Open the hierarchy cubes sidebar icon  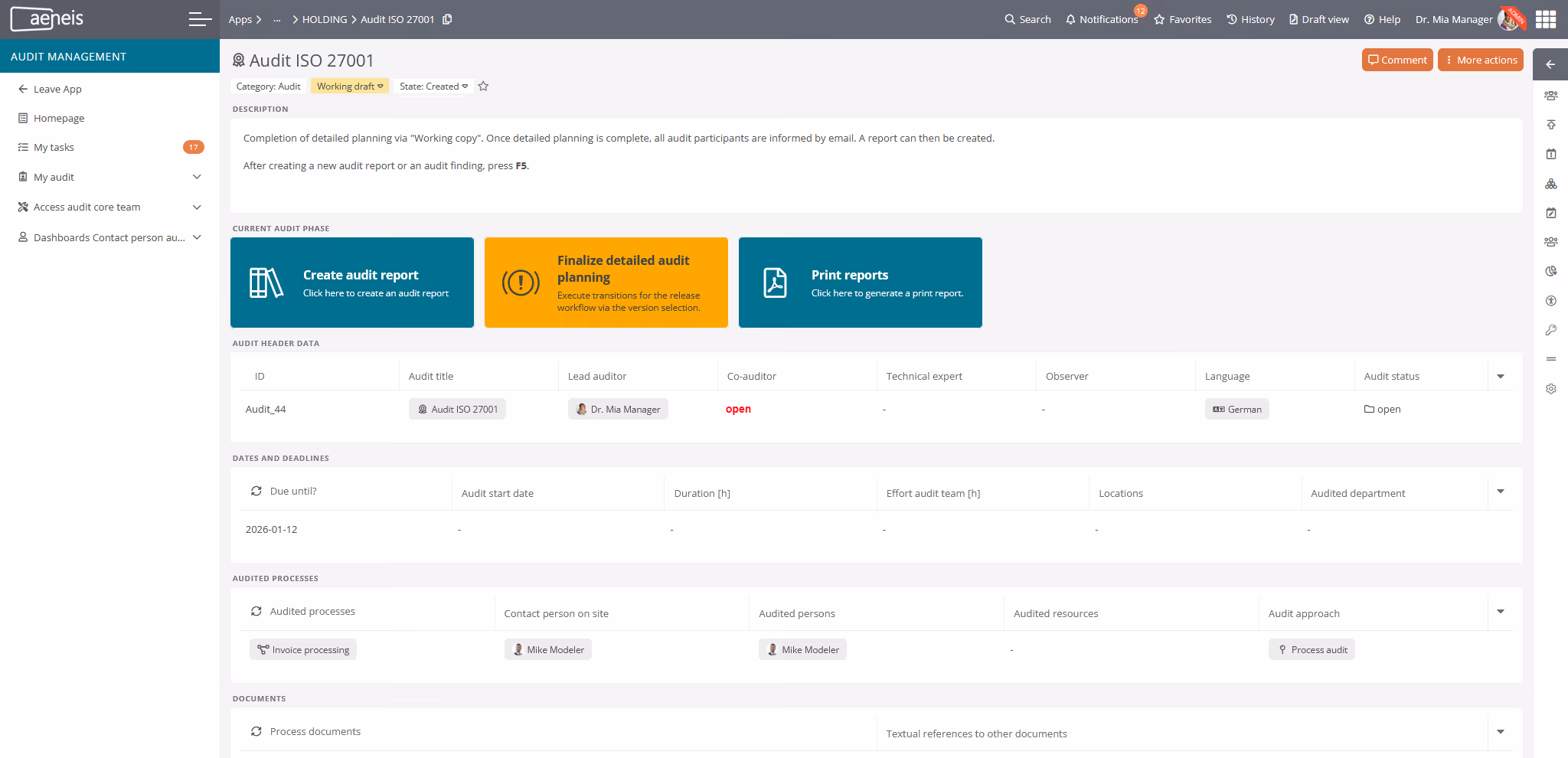(x=1551, y=184)
